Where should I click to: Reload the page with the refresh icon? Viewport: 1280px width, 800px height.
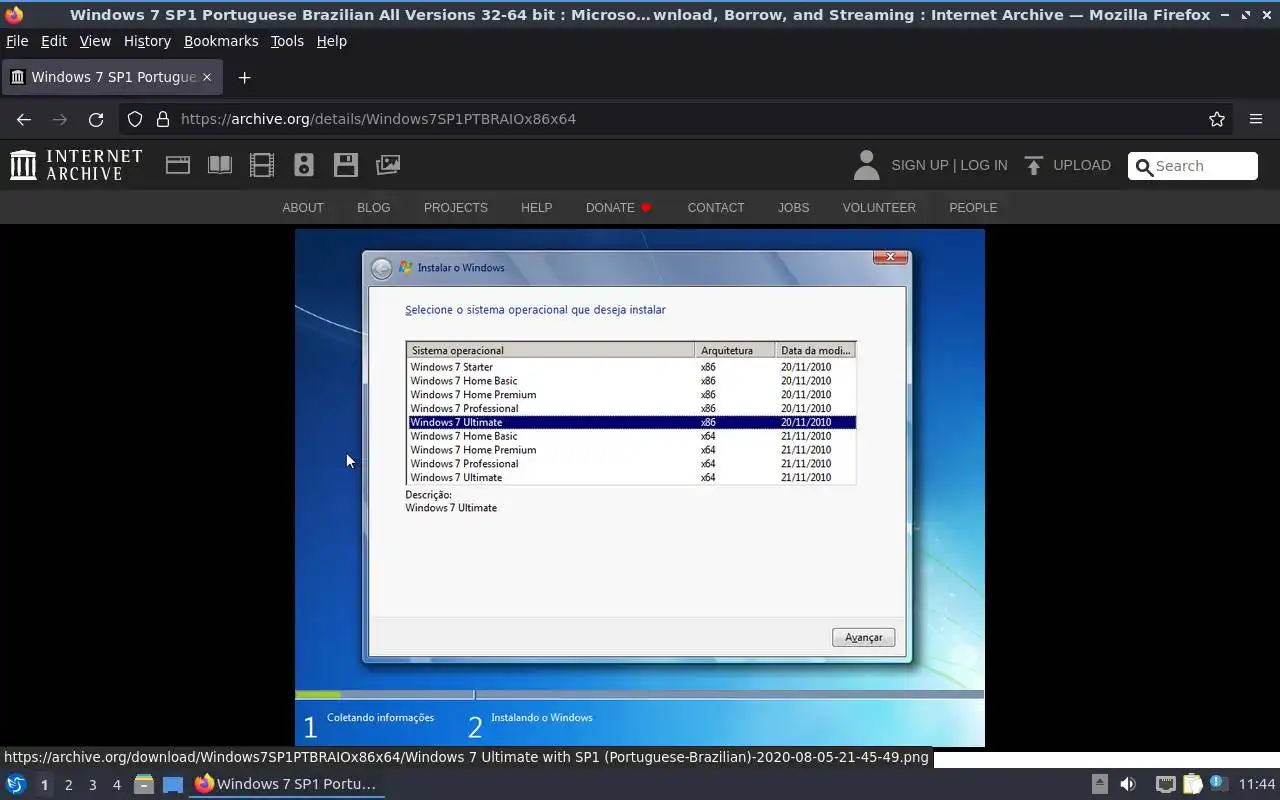tap(96, 119)
